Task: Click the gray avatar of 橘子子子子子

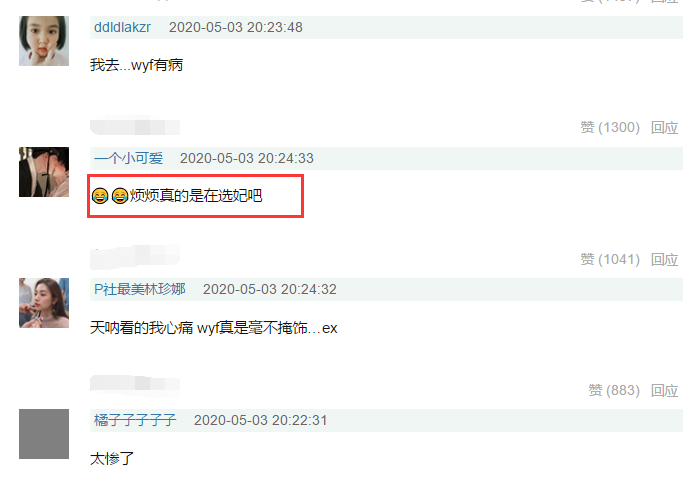Action: [44, 434]
